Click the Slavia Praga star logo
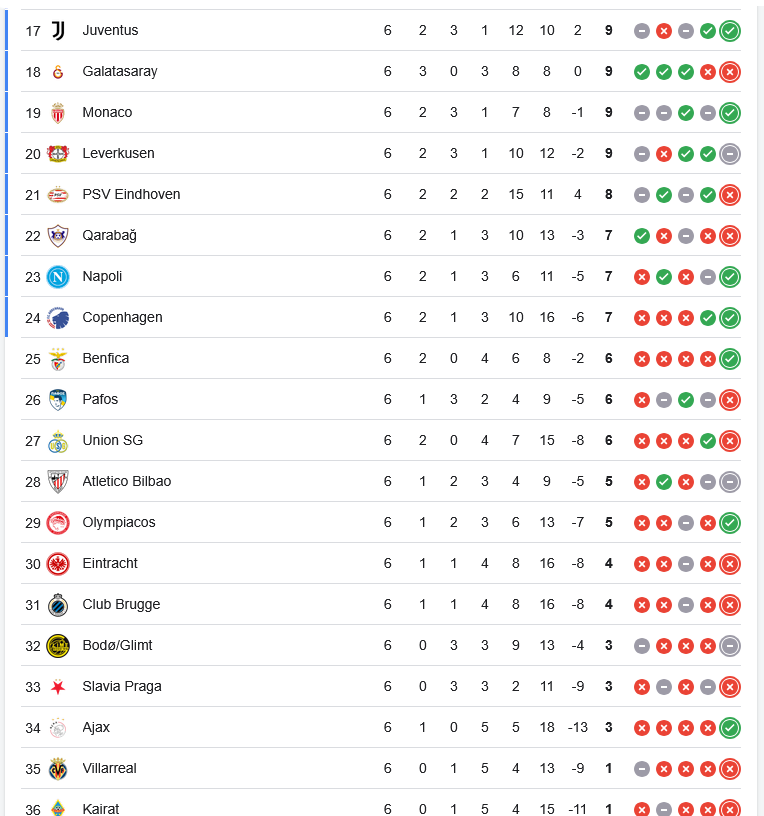 58,687
